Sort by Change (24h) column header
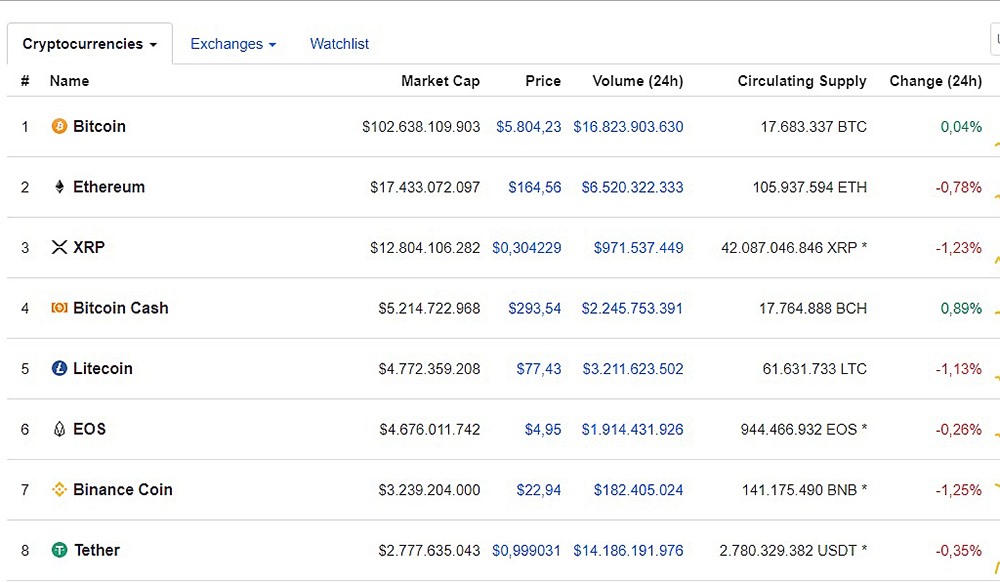The image size is (1000, 583). point(935,81)
